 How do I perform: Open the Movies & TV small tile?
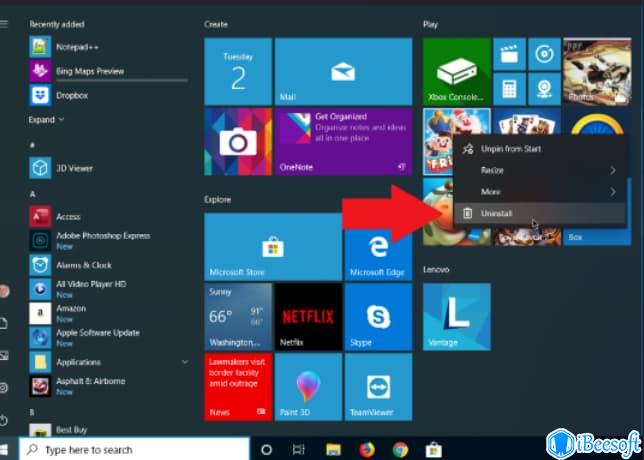(509, 54)
